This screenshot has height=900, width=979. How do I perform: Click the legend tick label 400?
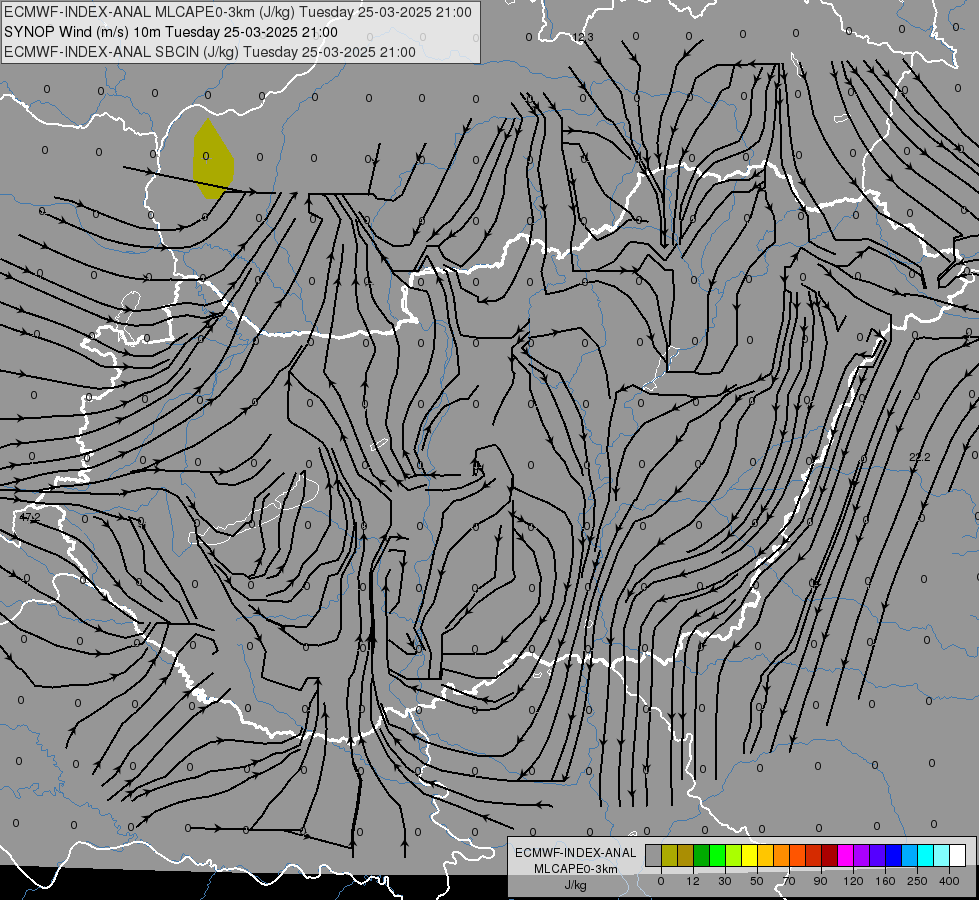pos(949,881)
